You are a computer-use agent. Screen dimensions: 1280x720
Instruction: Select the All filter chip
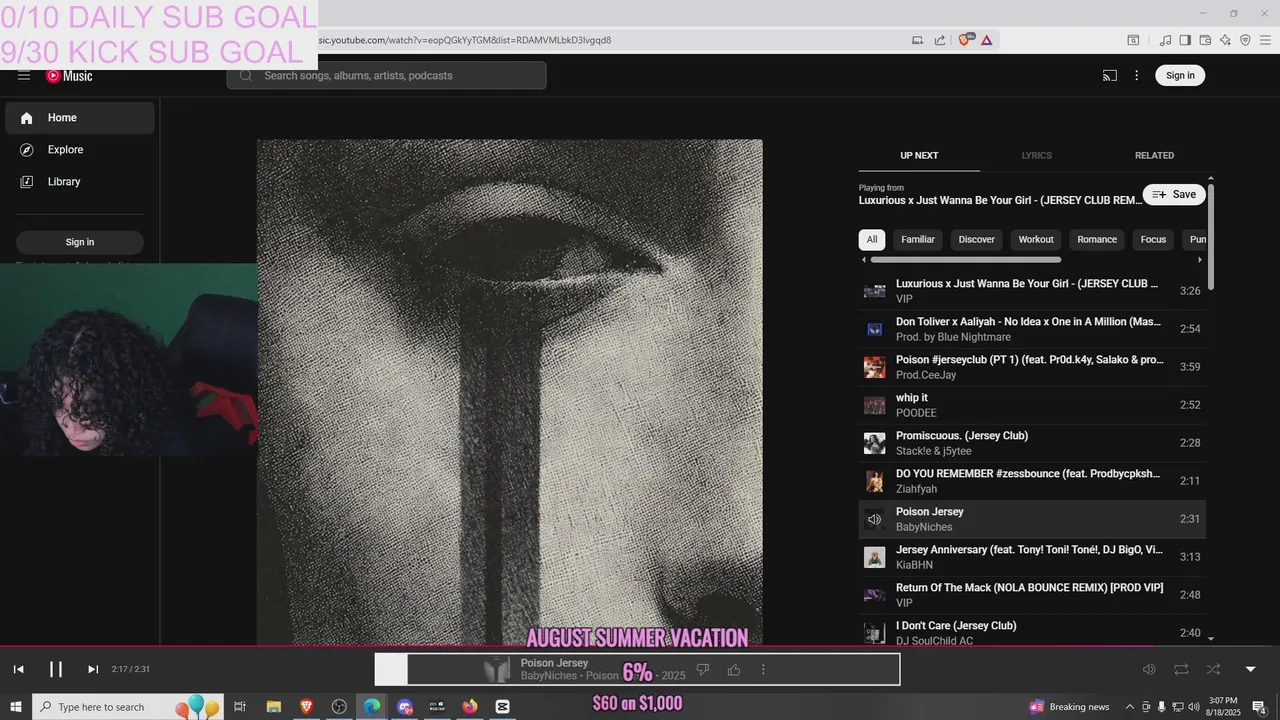872,240
